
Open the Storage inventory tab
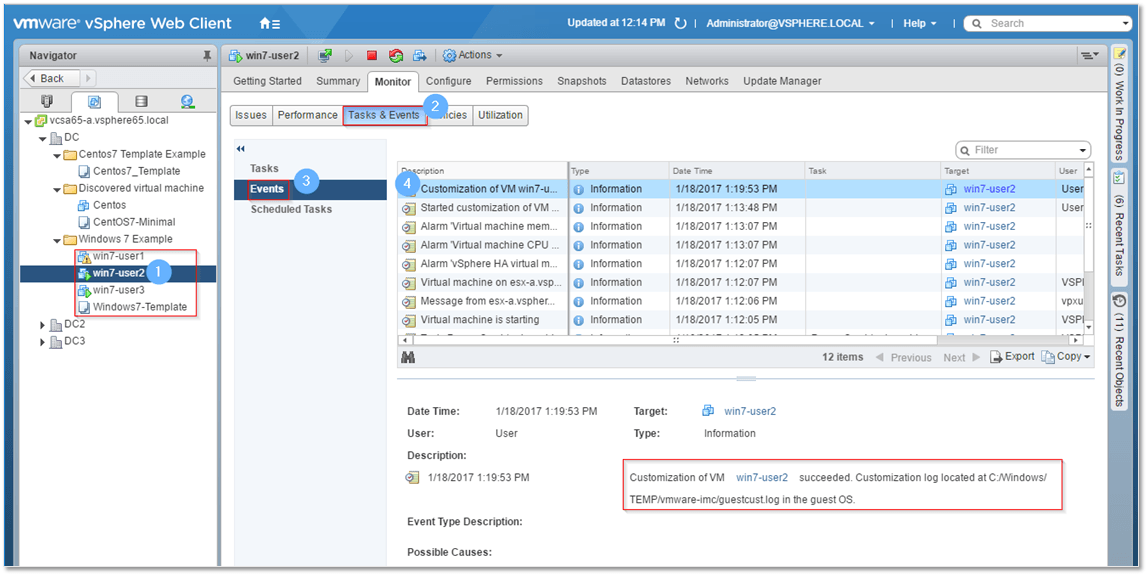[141, 102]
